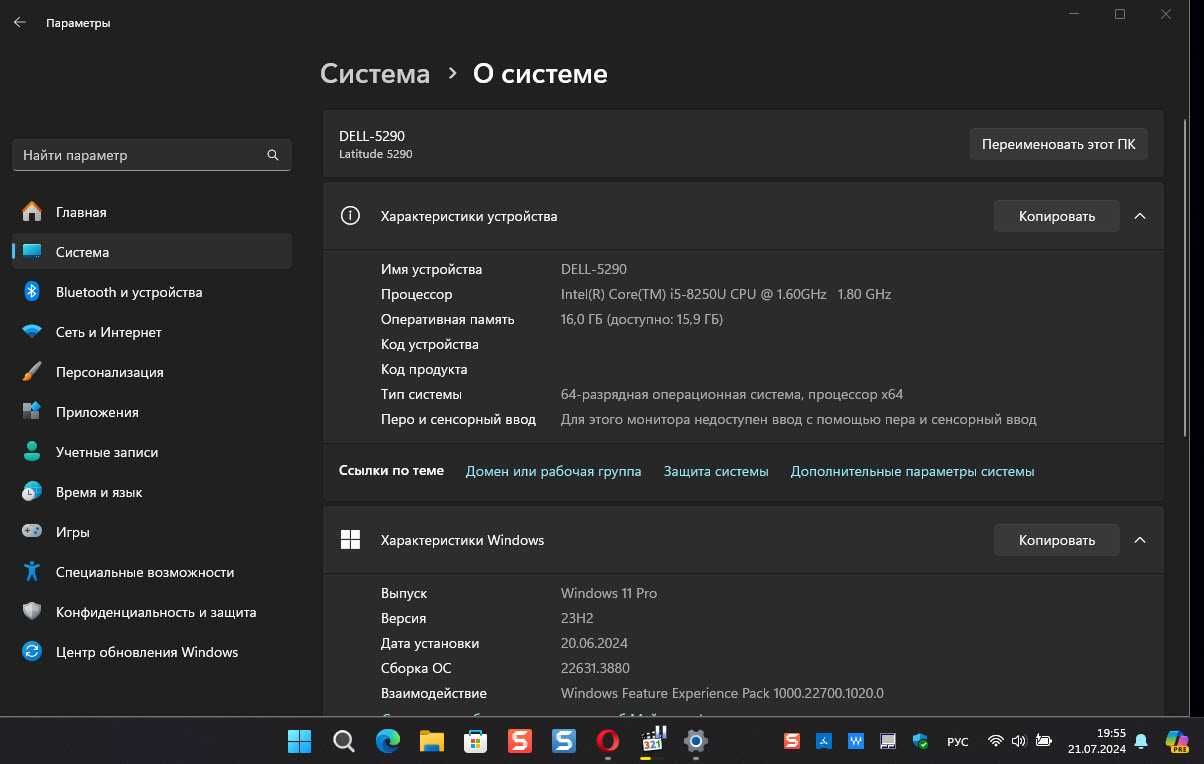The height and width of the screenshot is (764, 1204).
Task: Click the processor value Intel Core i5-8250U
Action: click(x=726, y=294)
